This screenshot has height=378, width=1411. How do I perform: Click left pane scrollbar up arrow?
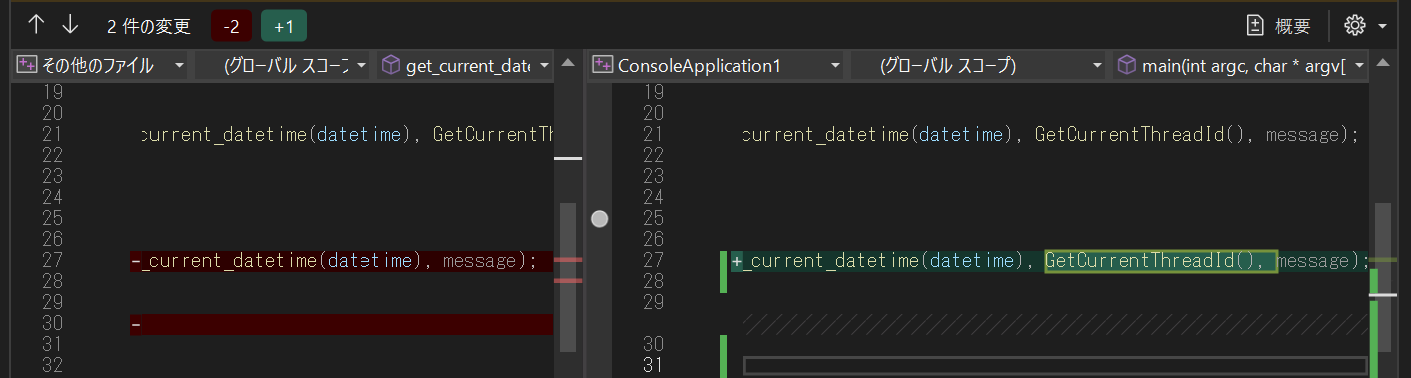(568, 64)
